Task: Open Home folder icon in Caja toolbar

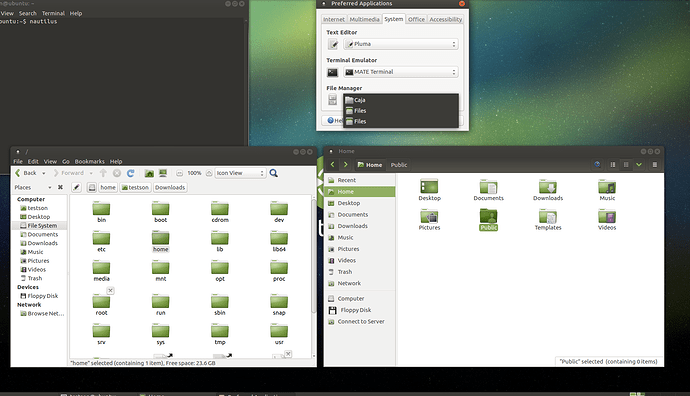Action: [x=149, y=173]
